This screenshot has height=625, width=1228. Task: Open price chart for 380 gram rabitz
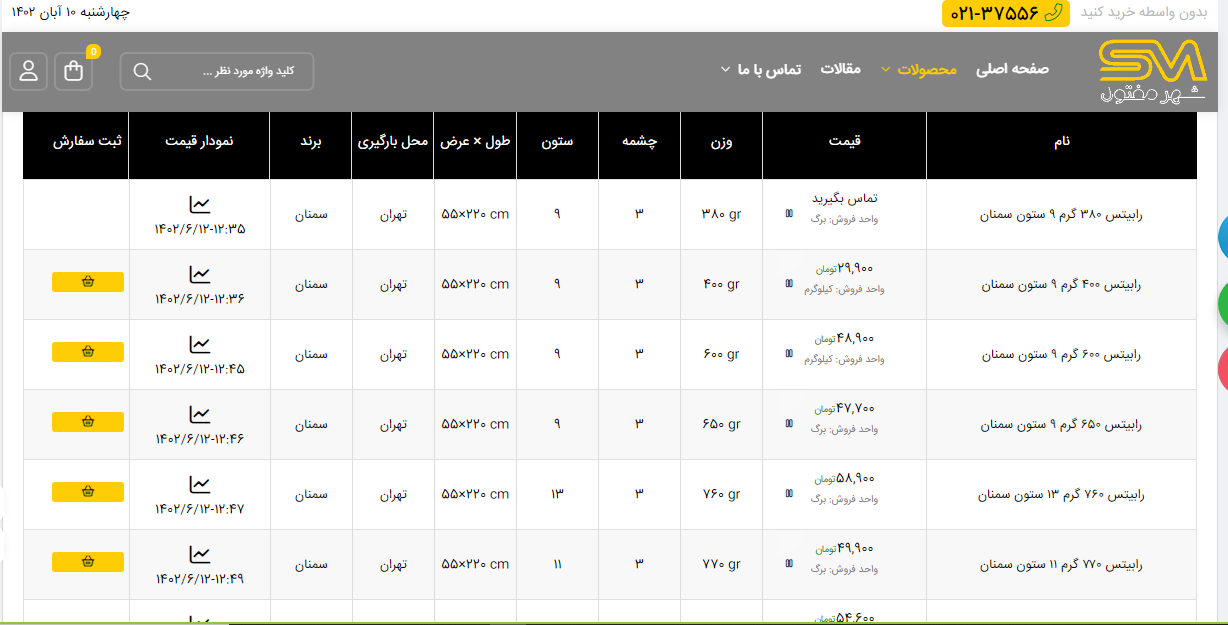tap(200, 205)
